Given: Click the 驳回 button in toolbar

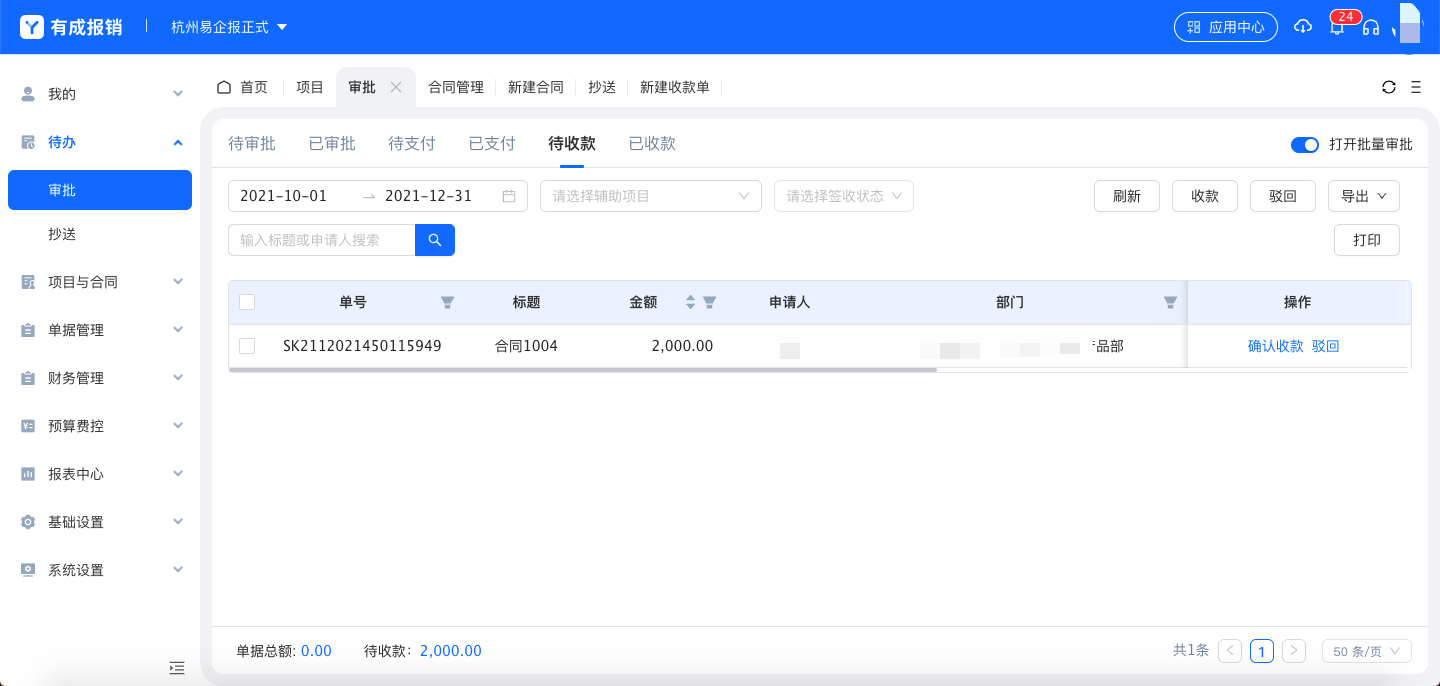Looking at the screenshot, I should pyautogui.click(x=1283, y=196).
